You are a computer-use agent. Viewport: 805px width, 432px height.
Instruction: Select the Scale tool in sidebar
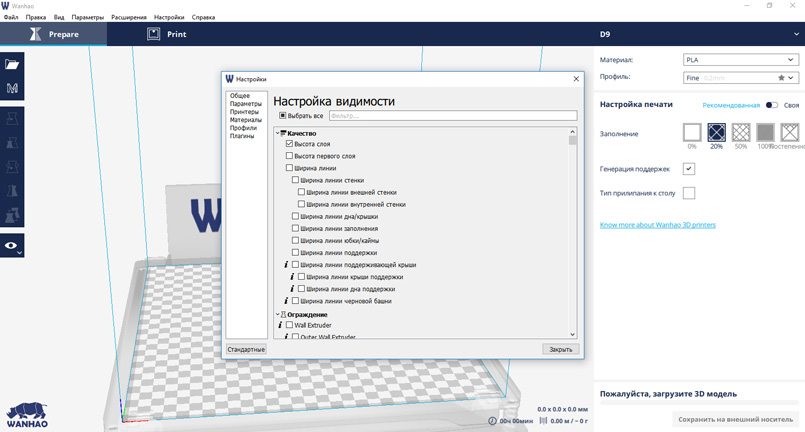click(x=12, y=143)
